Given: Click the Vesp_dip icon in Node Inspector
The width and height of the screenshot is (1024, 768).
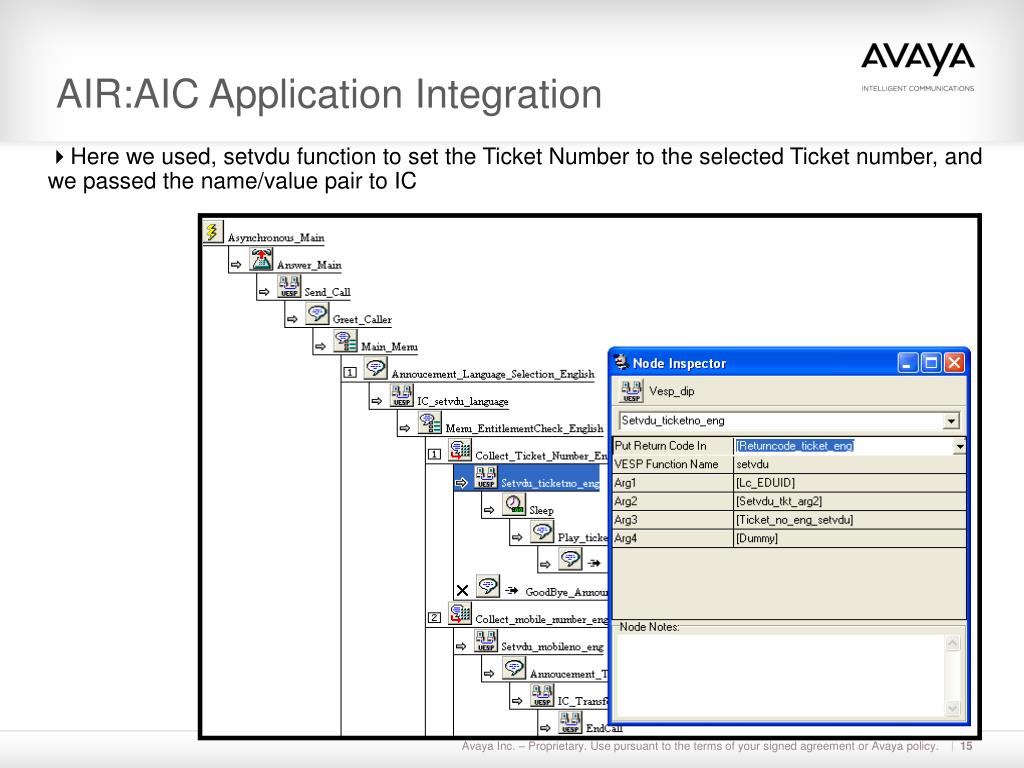Looking at the screenshot, I should [x=631, y=391].
